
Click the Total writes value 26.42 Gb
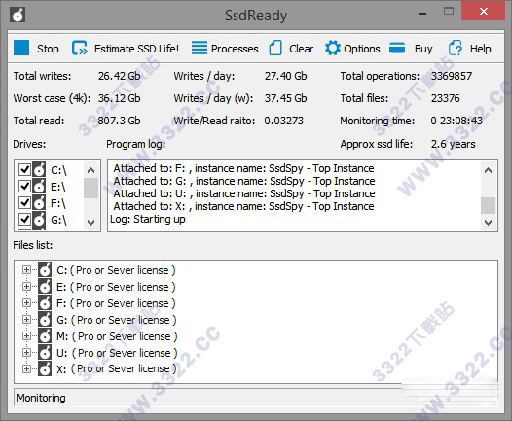(119, 76)
